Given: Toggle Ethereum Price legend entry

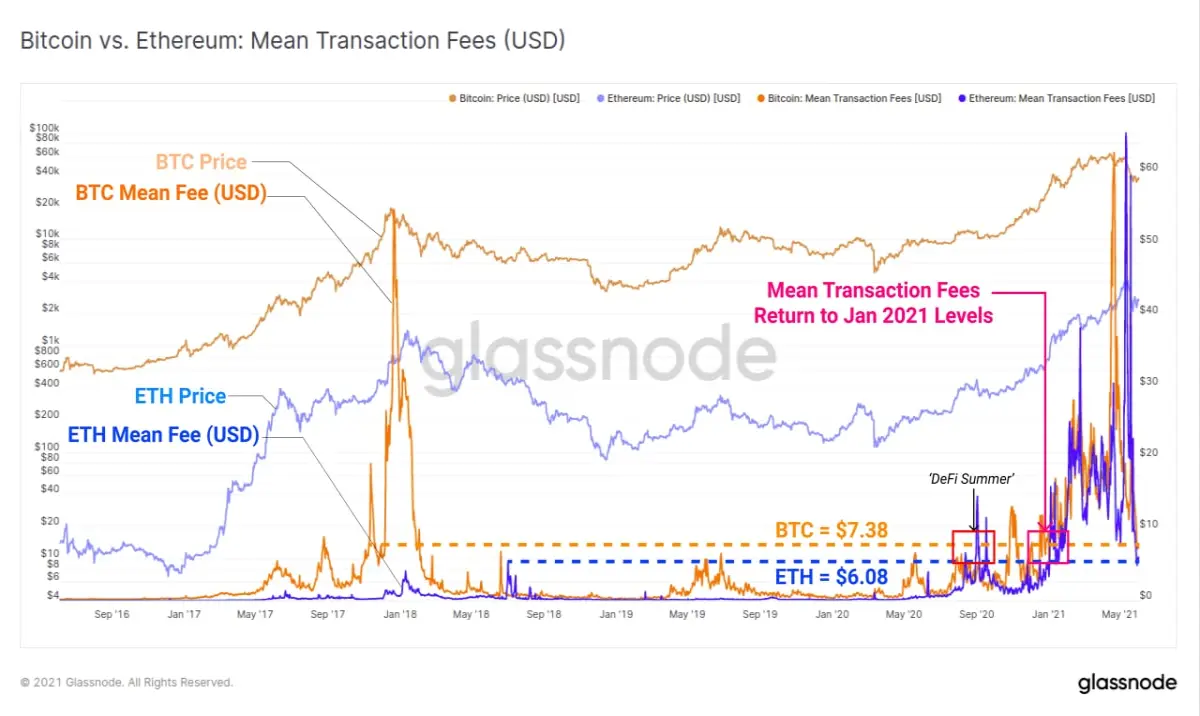Looking at the screenshot, I should click(x=668, y=99).
